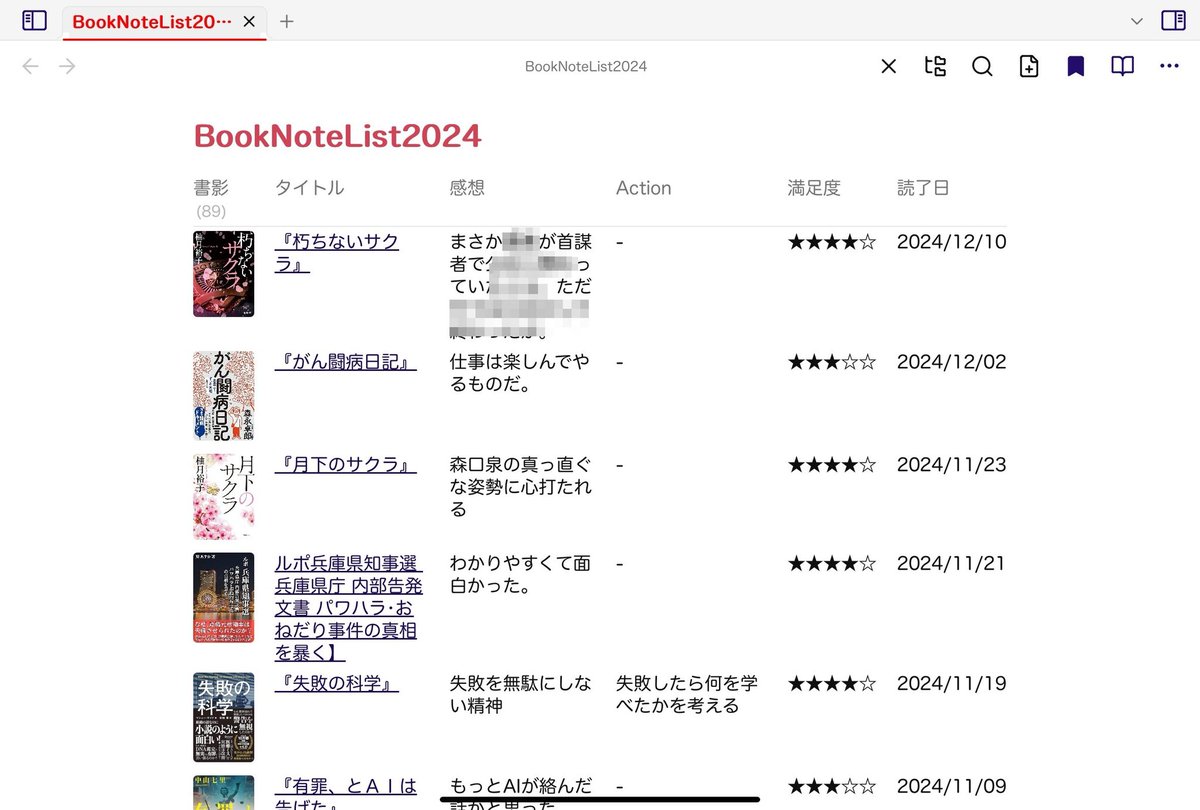The height and width of the screenshot is (810, 1200).
Task: Click the X icon in note toolbar
Action: click(888, 66)
